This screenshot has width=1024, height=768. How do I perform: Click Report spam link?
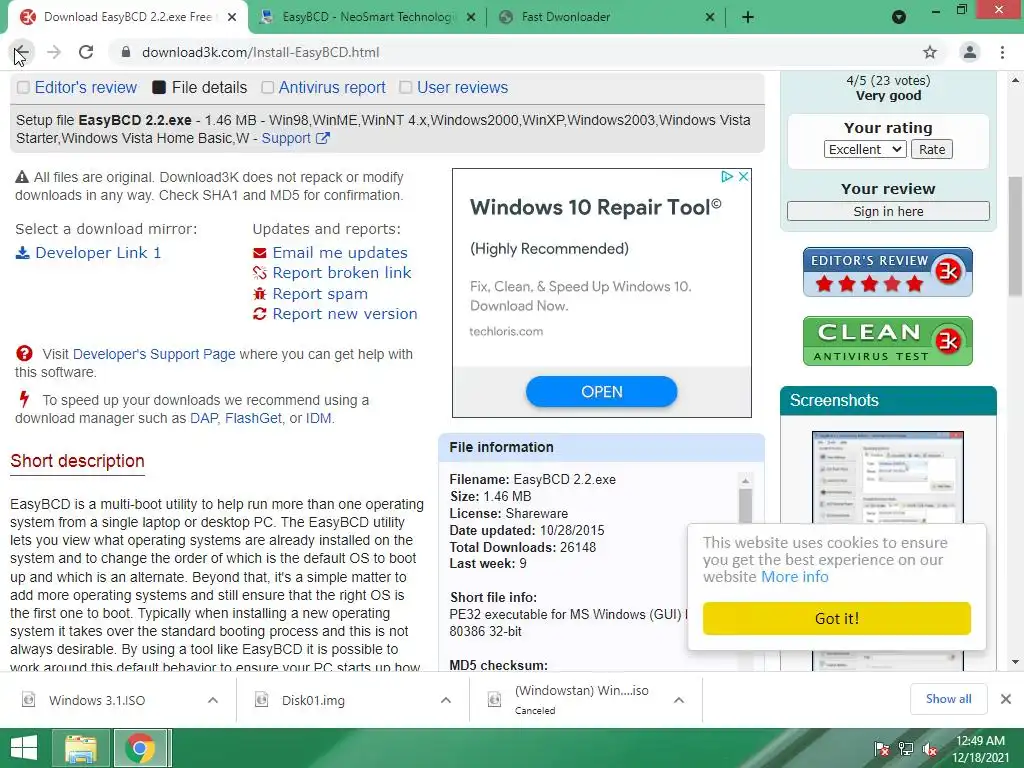click(320, 294)
